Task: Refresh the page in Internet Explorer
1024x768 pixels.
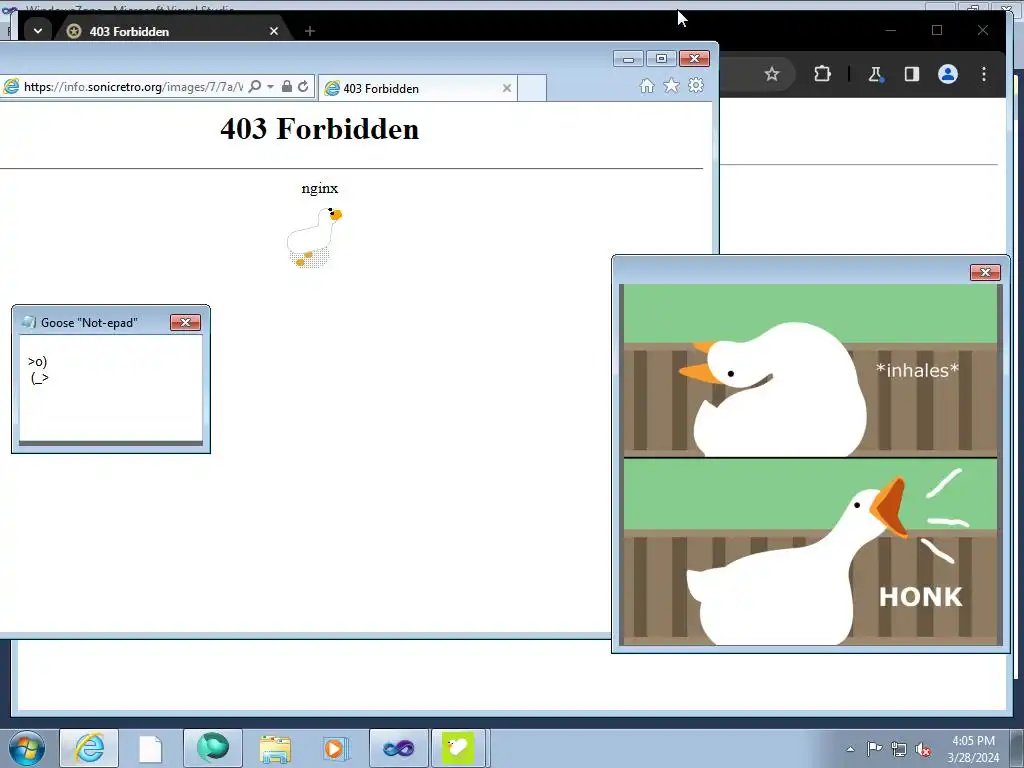Action: 303,86
